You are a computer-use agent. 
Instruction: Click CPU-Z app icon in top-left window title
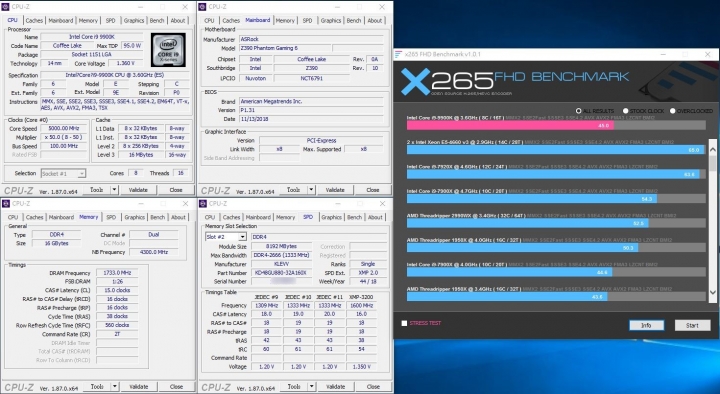(x=6, y=7)
